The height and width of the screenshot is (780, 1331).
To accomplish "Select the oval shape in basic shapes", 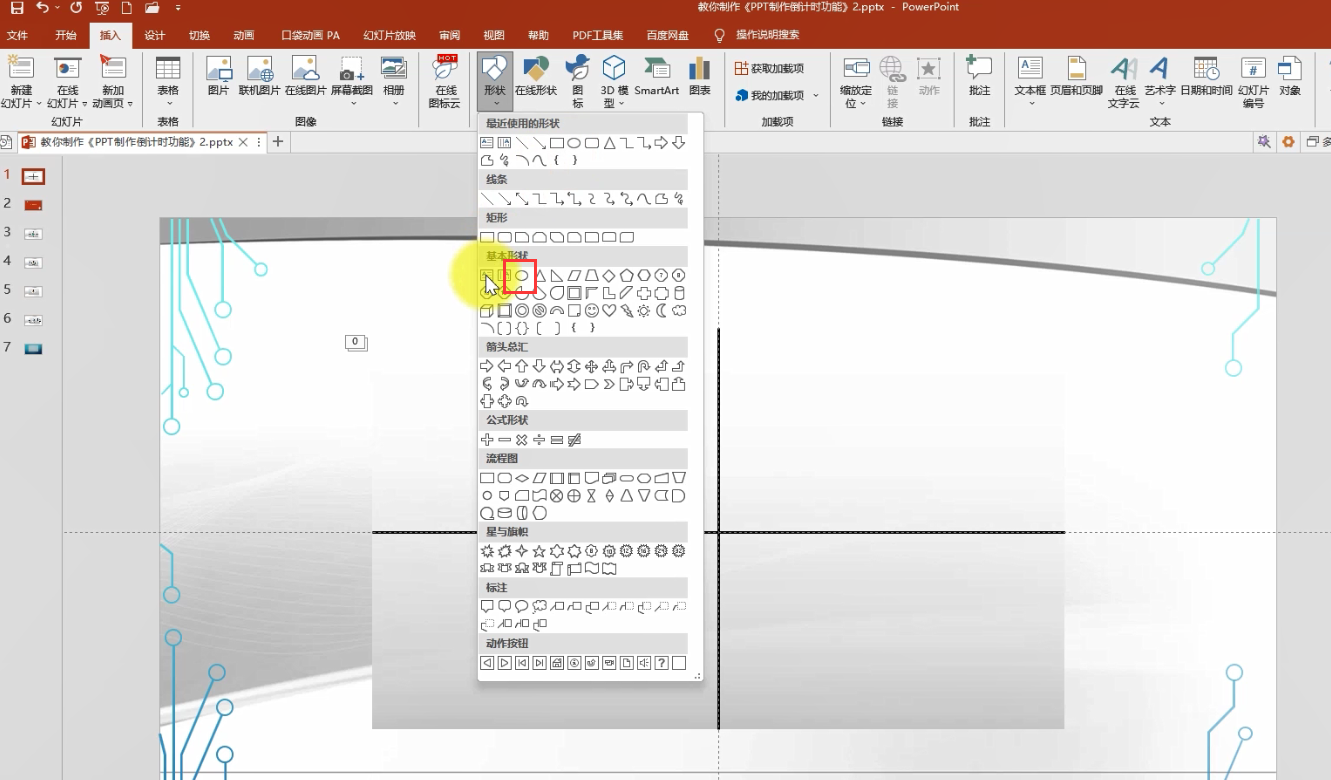I will point(521,275).
